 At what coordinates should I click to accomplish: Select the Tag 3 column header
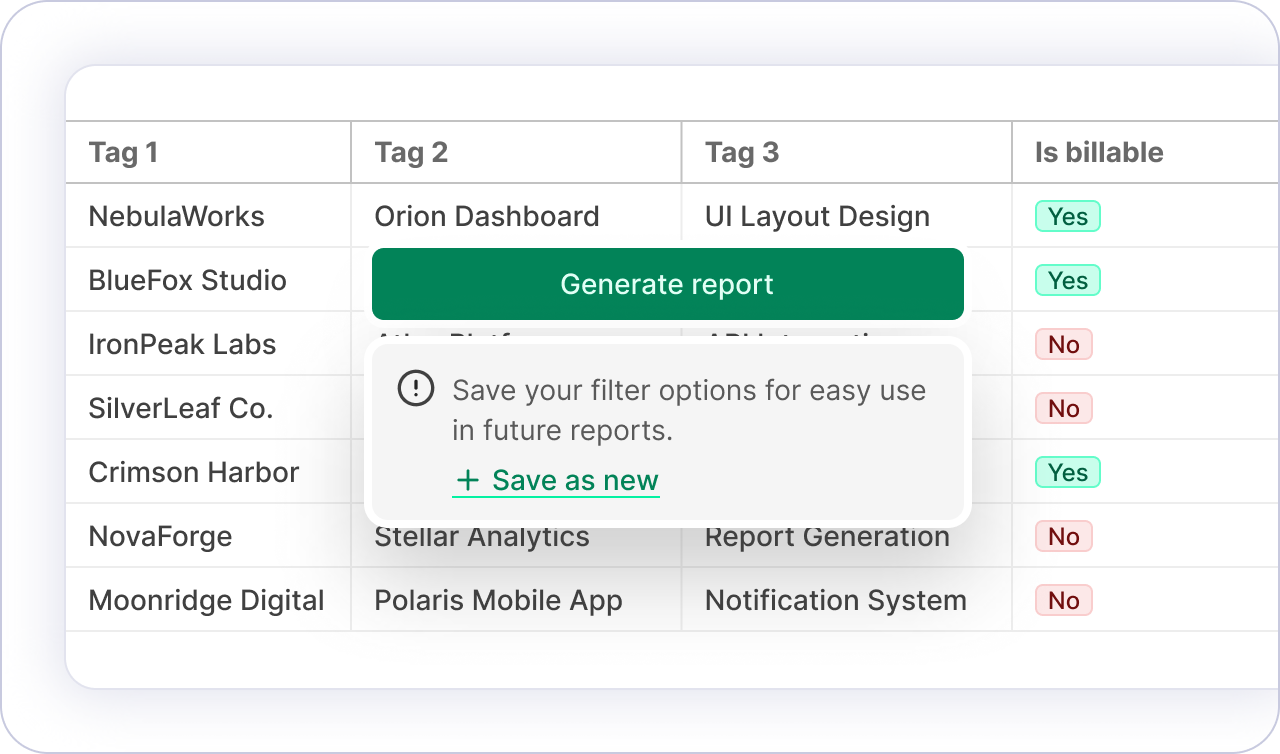coord(741,153)
